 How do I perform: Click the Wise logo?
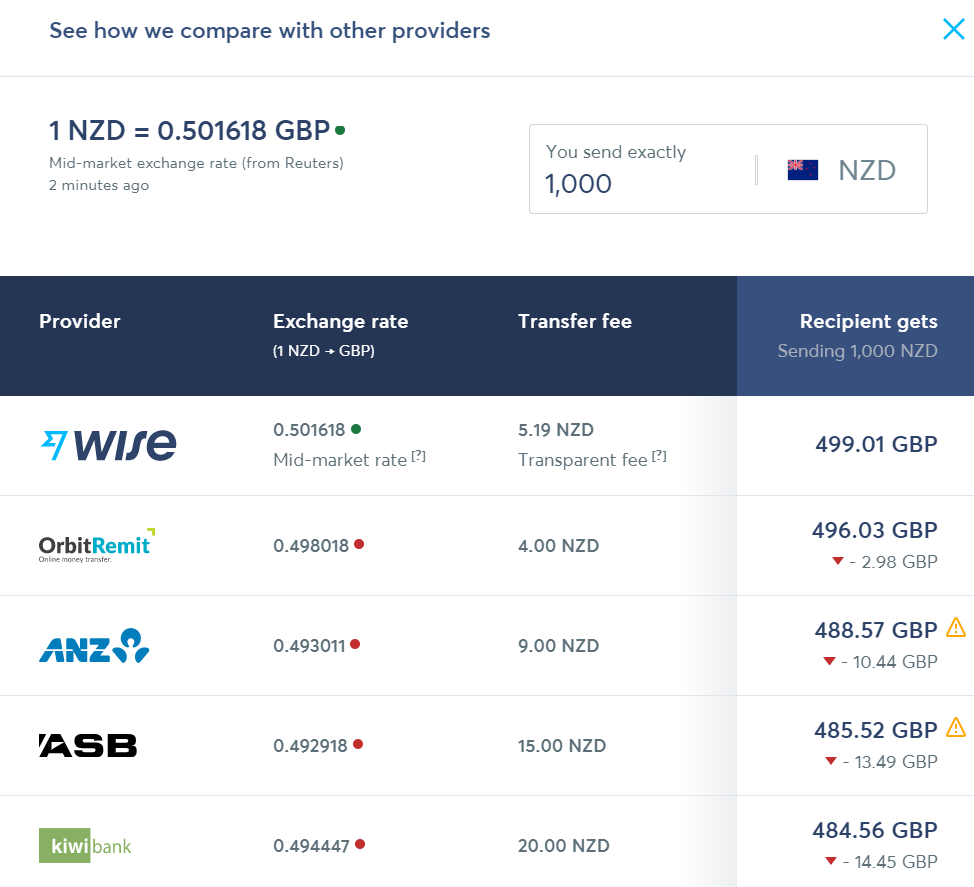pos(108,445)
